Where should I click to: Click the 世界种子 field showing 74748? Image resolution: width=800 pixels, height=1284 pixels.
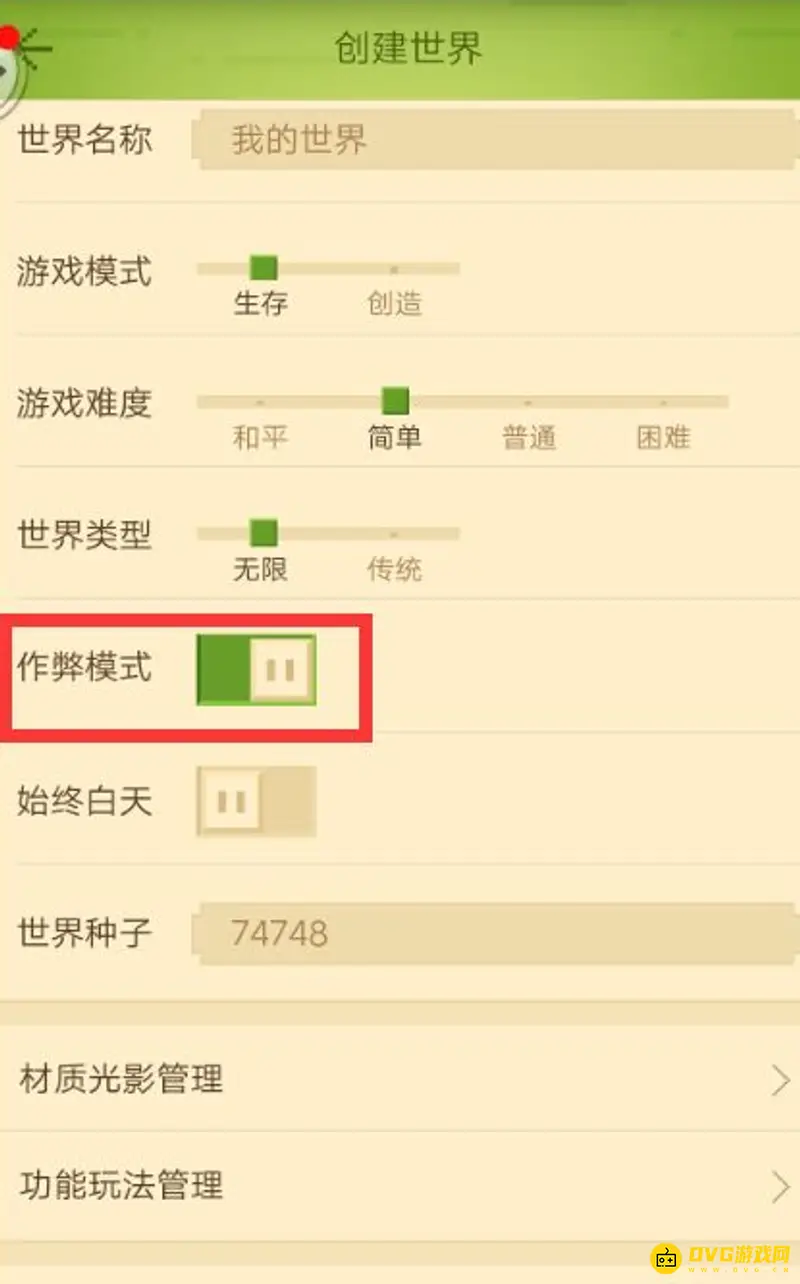497,934
